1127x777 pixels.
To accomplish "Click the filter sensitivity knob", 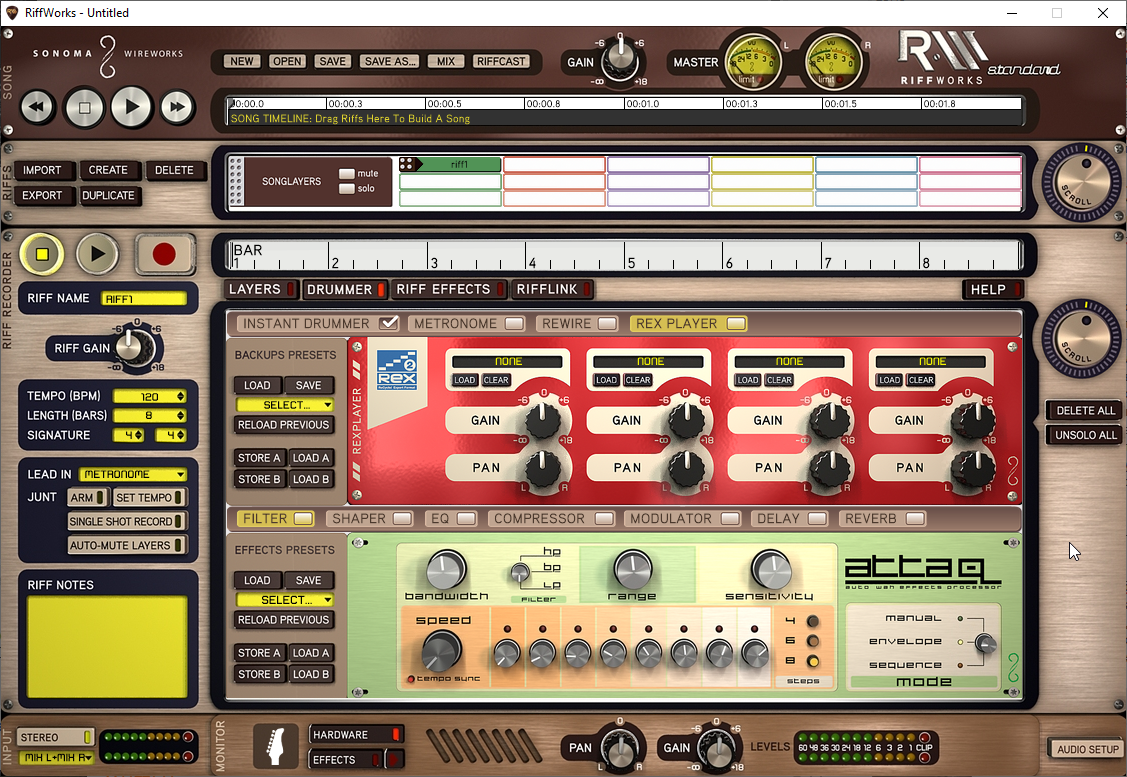I will 770,570.
